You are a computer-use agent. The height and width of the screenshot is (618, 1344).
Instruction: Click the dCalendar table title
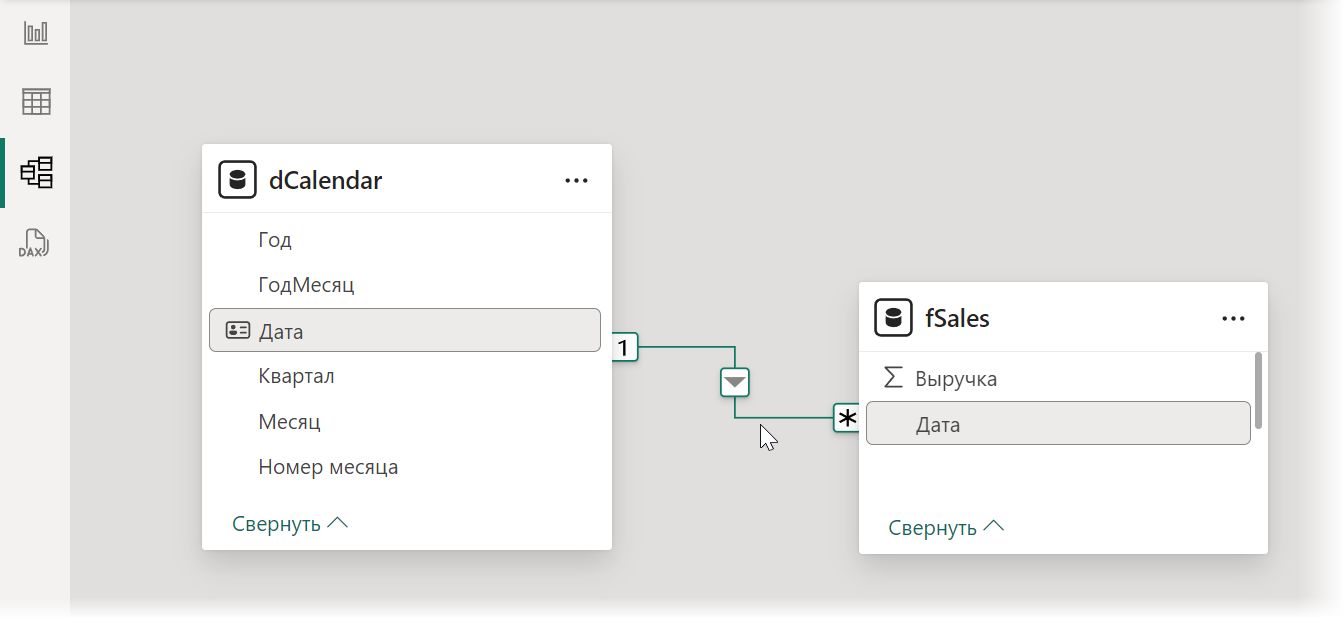click(326, 180)
